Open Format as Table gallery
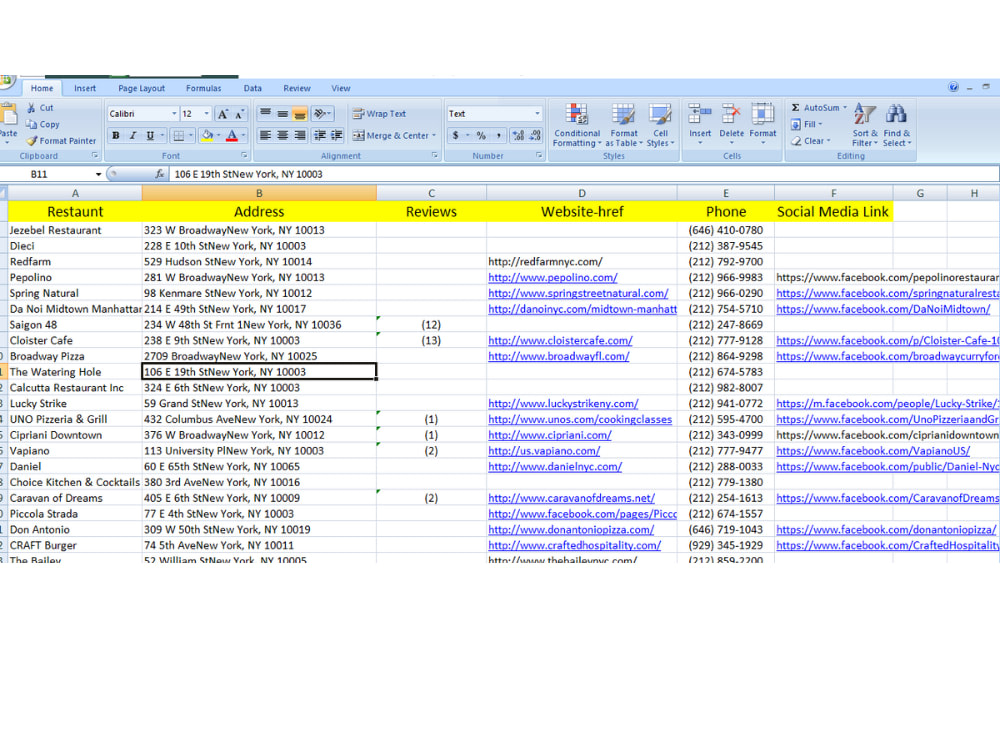Viewport: 1000px width, 750px height. click(x=624, y=125)
